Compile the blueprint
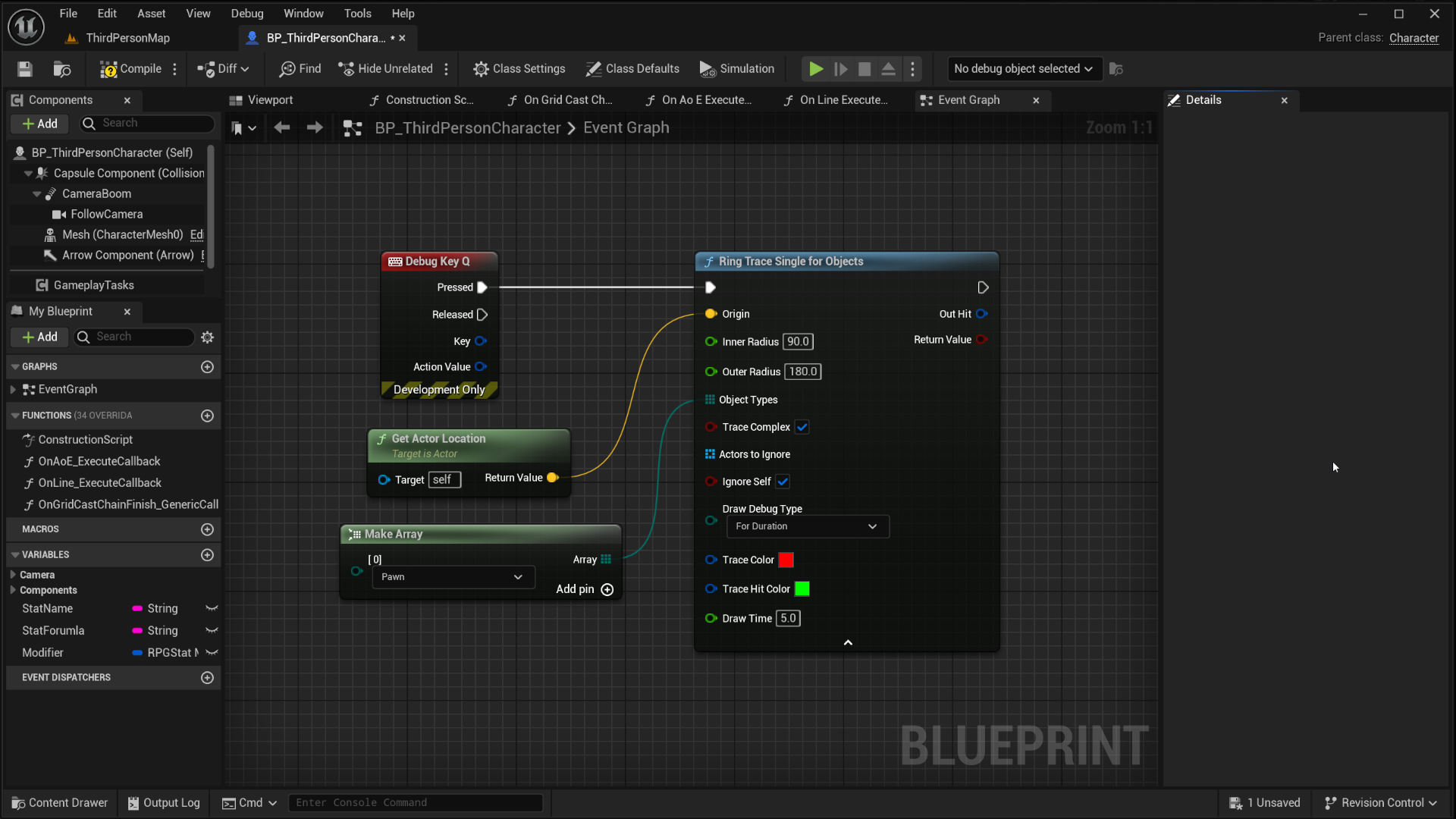1456x819 pixels. point(130,69)
